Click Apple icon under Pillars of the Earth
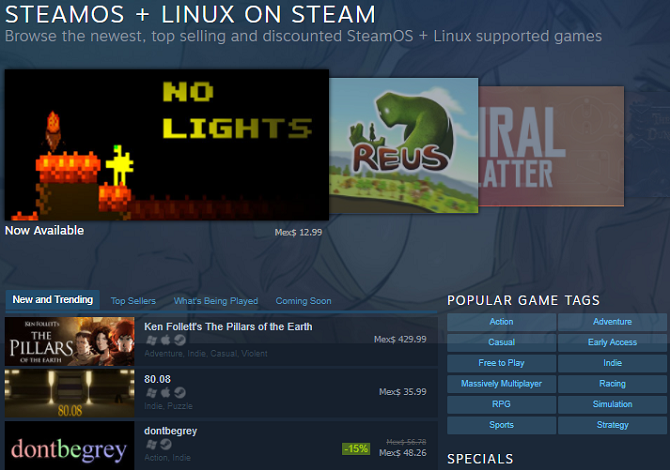This screenshot has height=470, width=670. (166, 340)
